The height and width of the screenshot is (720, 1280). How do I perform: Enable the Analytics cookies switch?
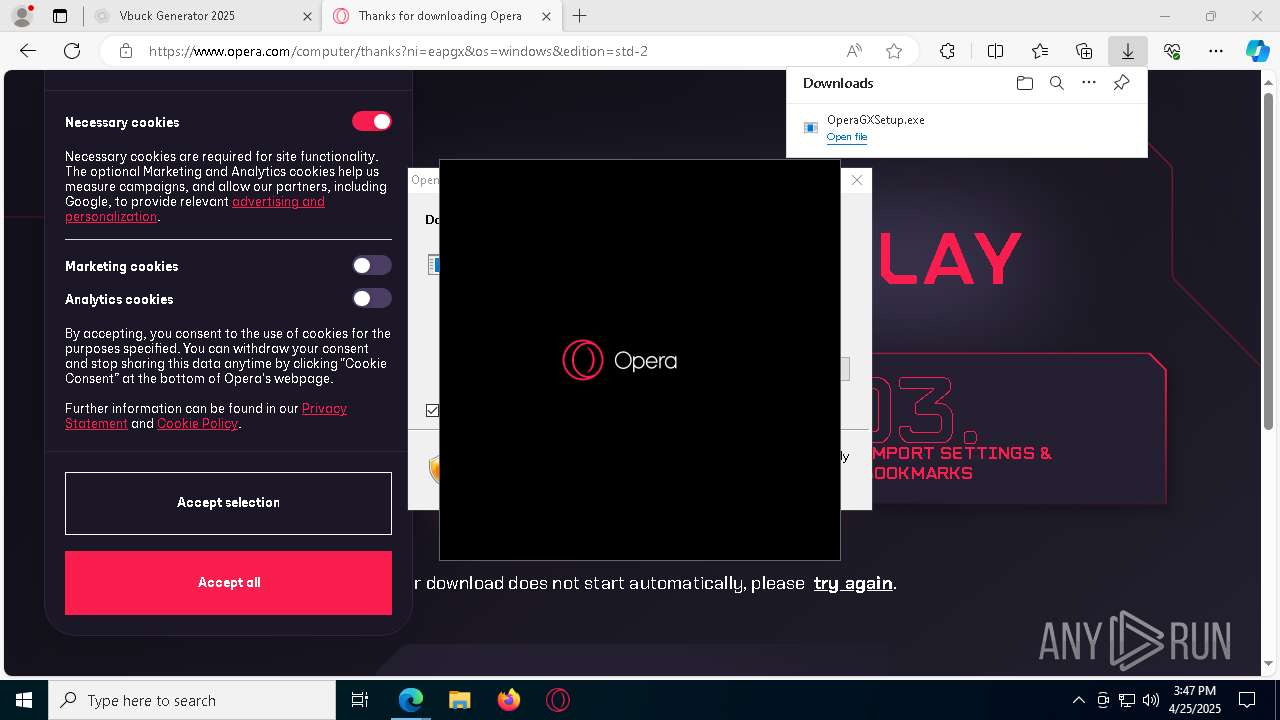tap(372, 298)
